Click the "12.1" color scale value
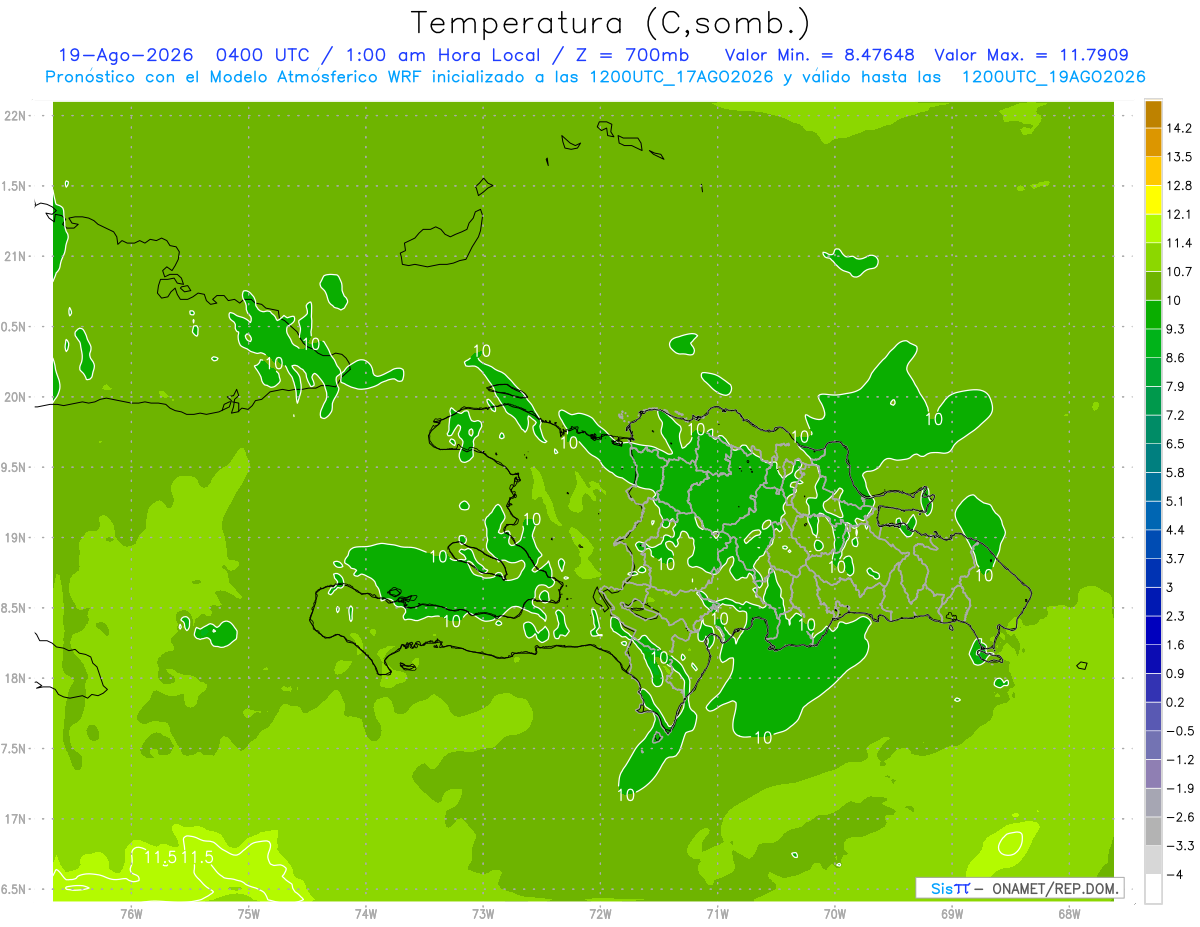The image size is (1200, 927). click(1179, 214)
